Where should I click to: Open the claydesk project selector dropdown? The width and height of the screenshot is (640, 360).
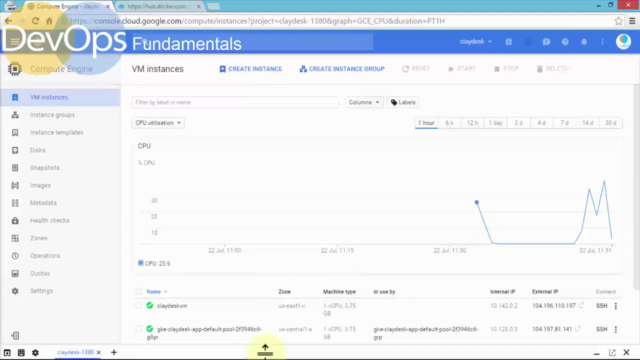(x=476, y=42)
